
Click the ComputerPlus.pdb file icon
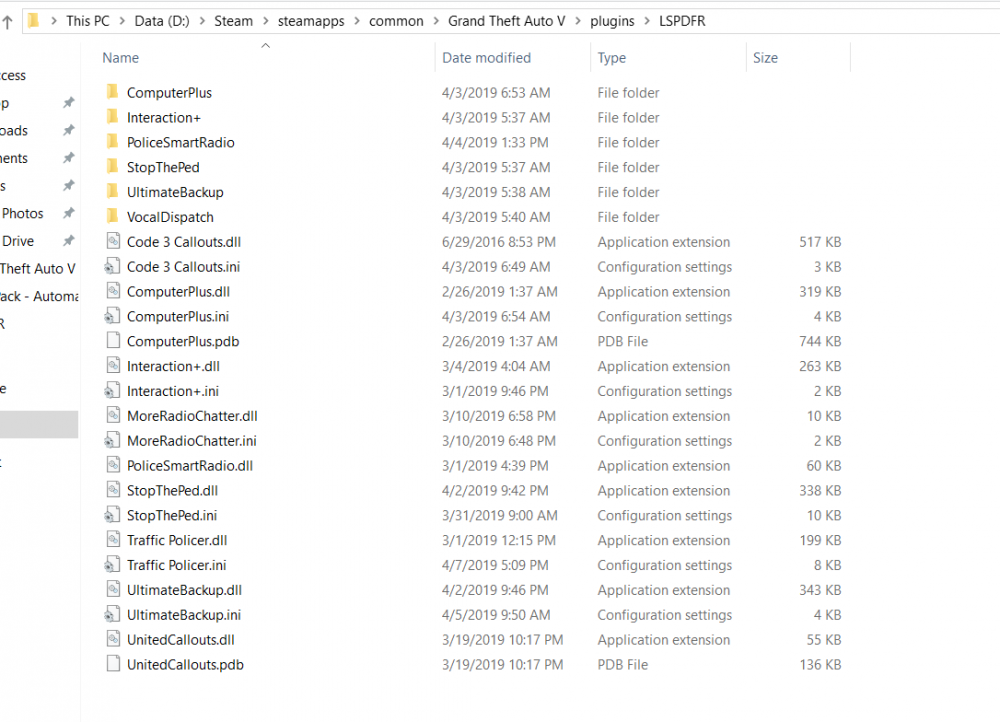(113, 341)
